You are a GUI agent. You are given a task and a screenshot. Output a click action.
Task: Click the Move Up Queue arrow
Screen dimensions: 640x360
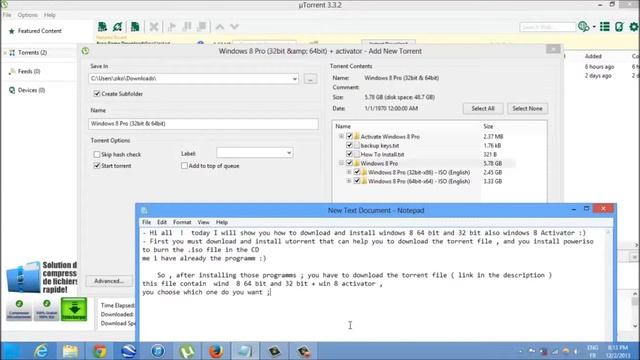220,27
